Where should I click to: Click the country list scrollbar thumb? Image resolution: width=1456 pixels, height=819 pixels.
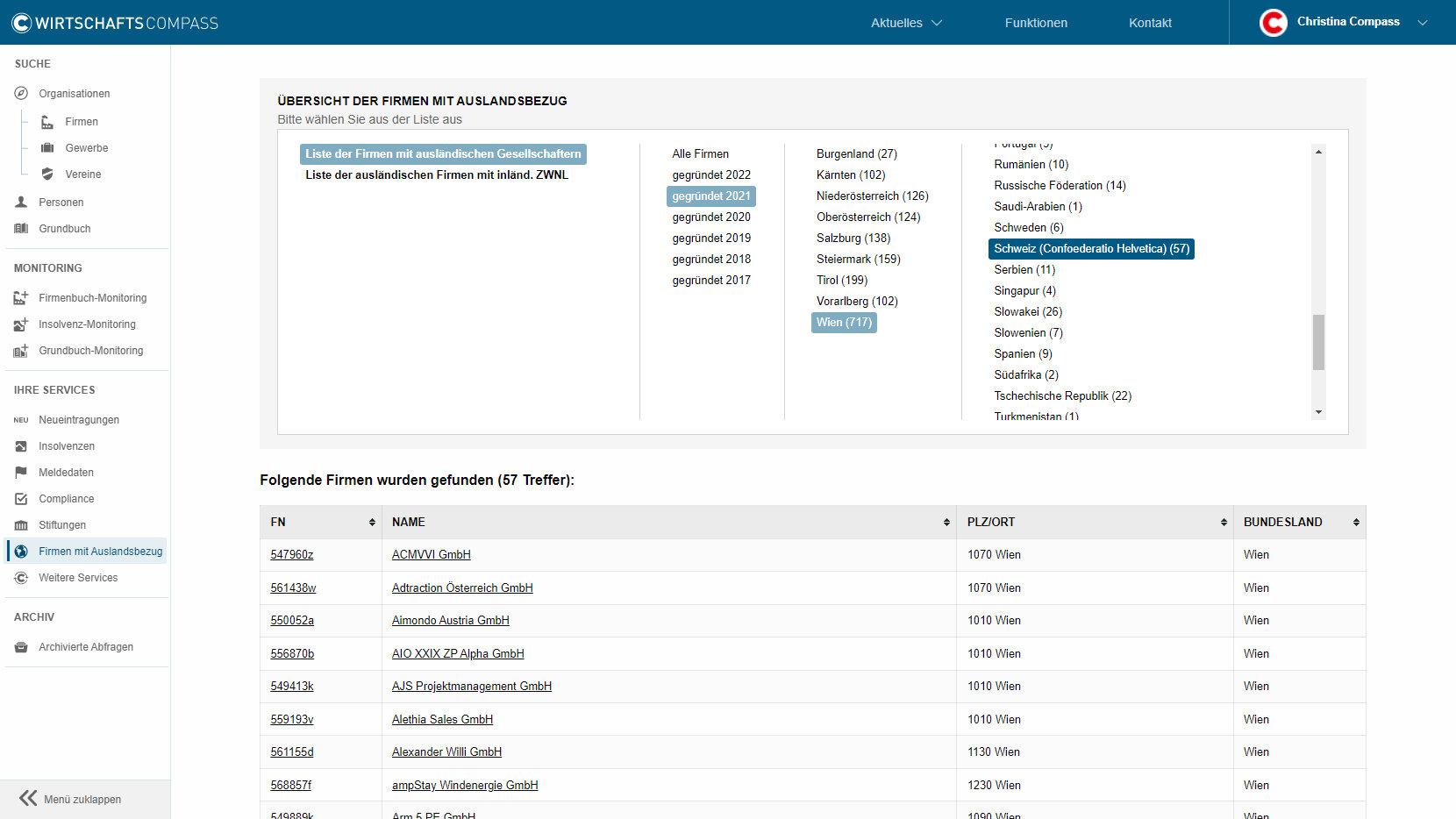(1318, 342)
